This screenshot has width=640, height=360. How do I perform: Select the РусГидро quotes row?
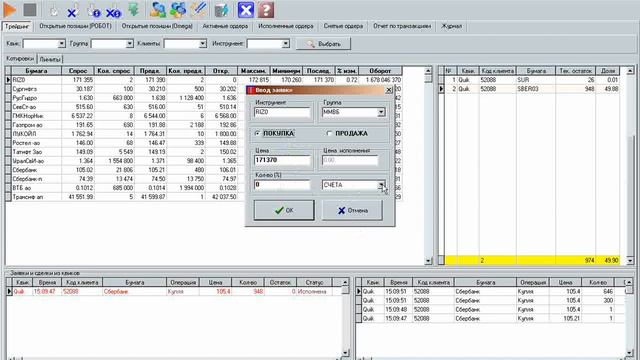pos(125,98)
